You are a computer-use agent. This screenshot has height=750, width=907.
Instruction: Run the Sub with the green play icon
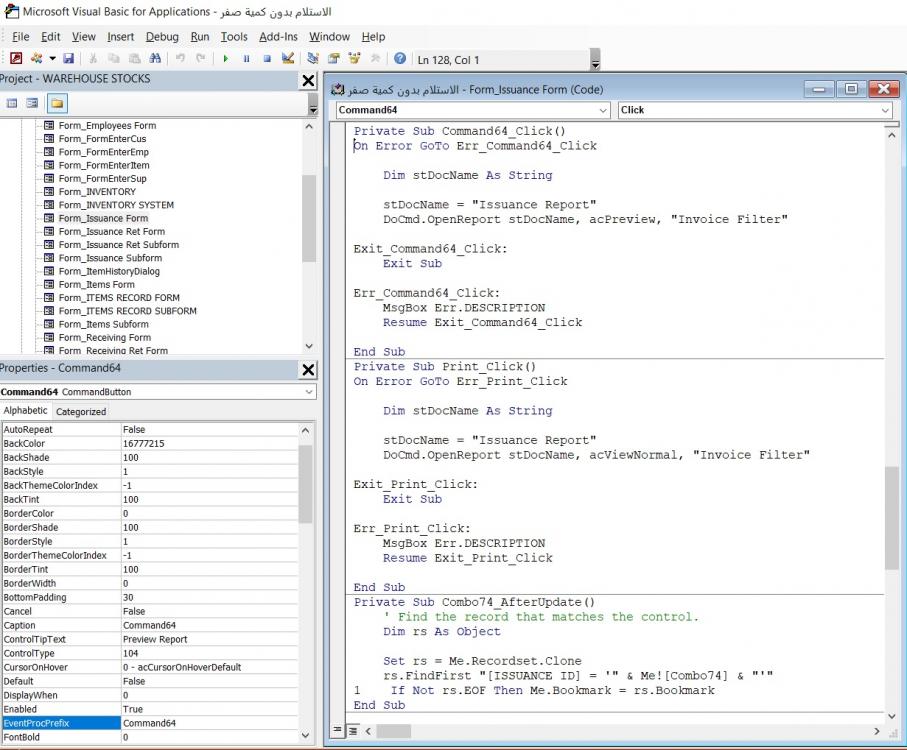(226, 58)
